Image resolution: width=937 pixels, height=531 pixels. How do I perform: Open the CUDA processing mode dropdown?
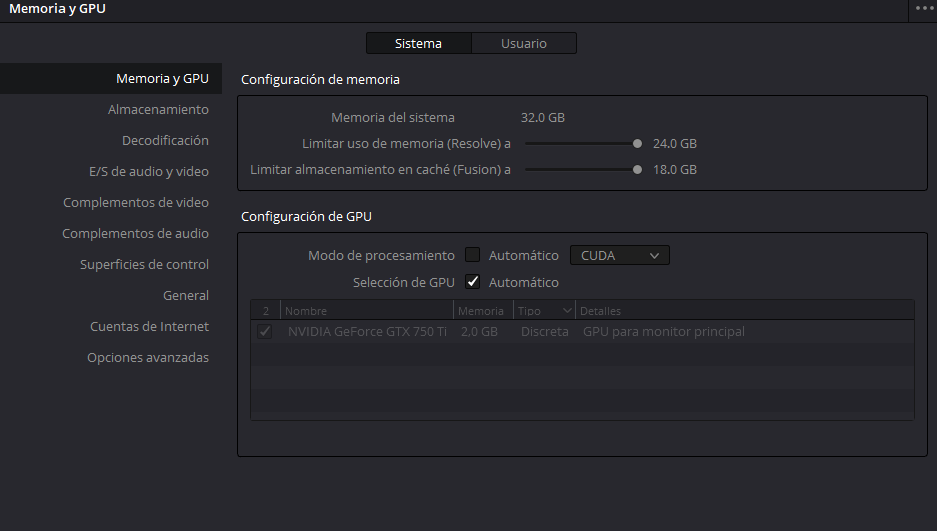(619, 255)
